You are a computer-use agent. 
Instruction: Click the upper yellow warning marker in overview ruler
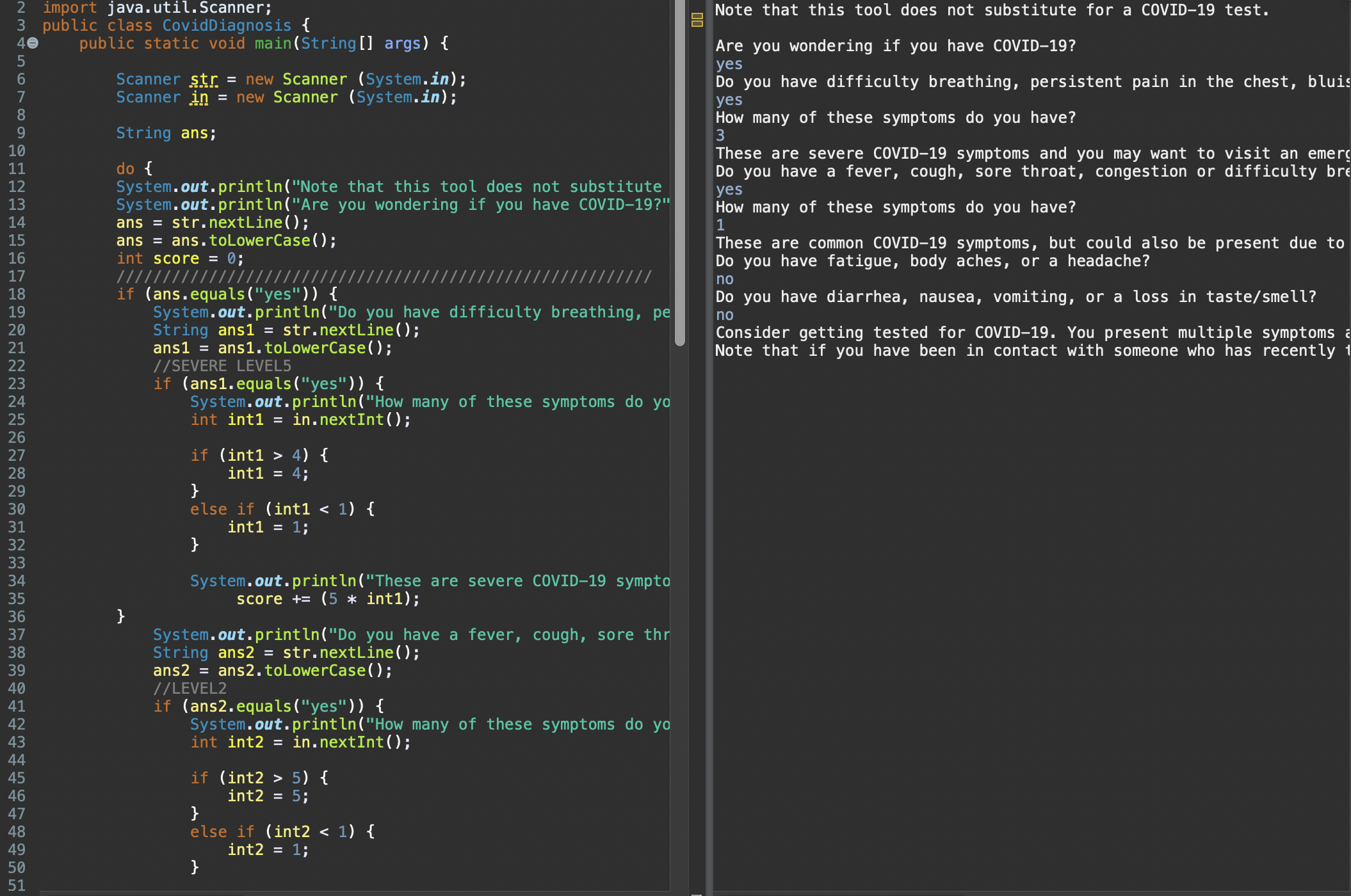tap(697, 16)
